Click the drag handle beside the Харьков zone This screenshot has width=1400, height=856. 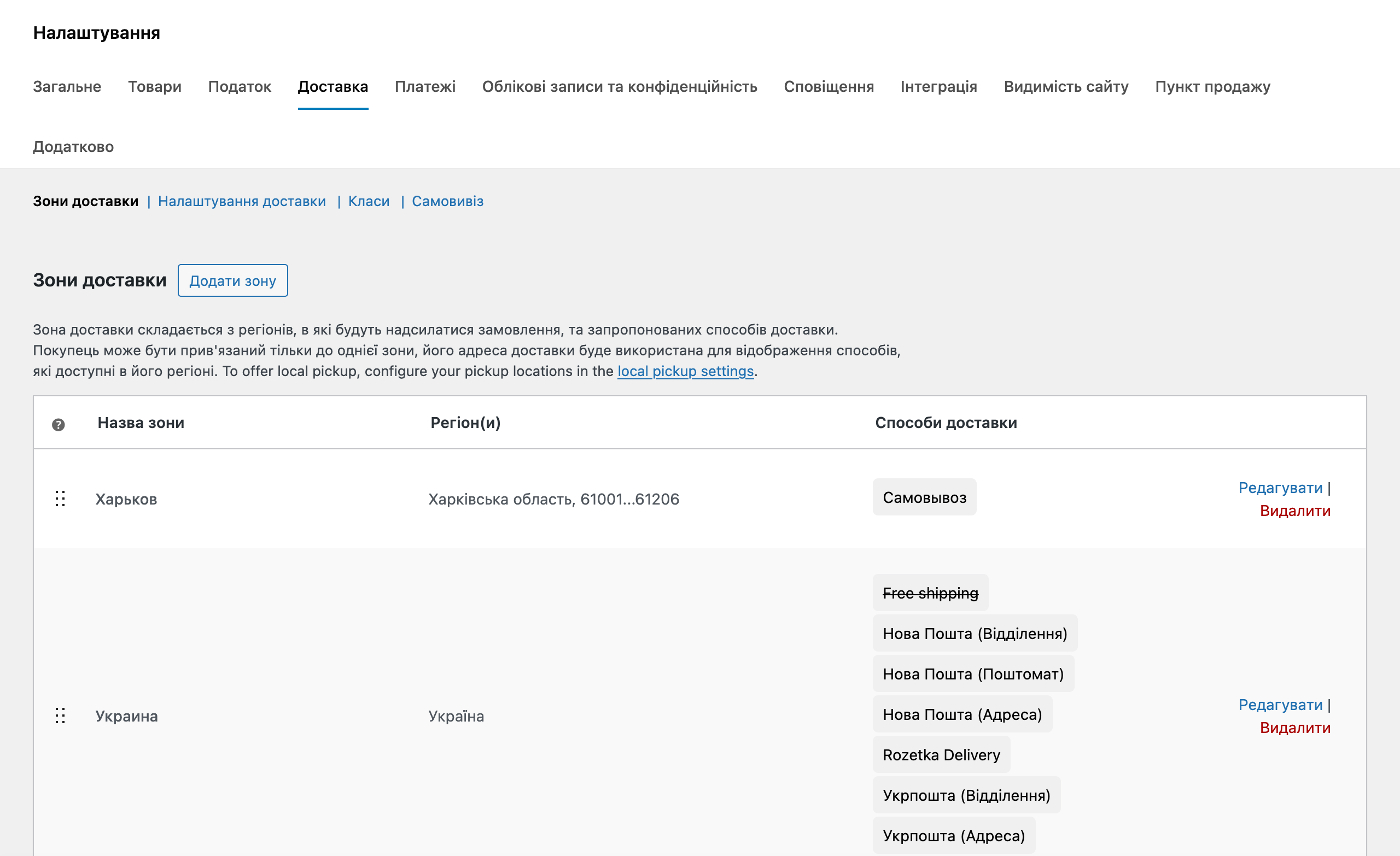(61, 499)
